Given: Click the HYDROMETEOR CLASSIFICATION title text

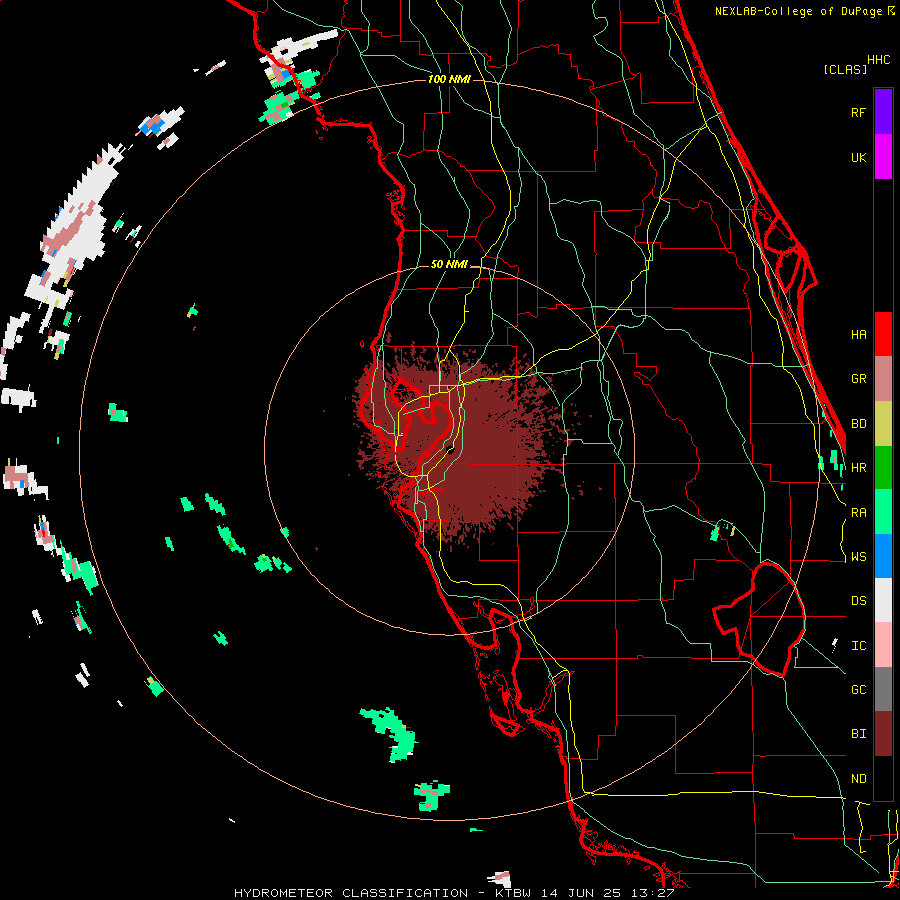Looking at the screenshot, I should pos(351,893).
